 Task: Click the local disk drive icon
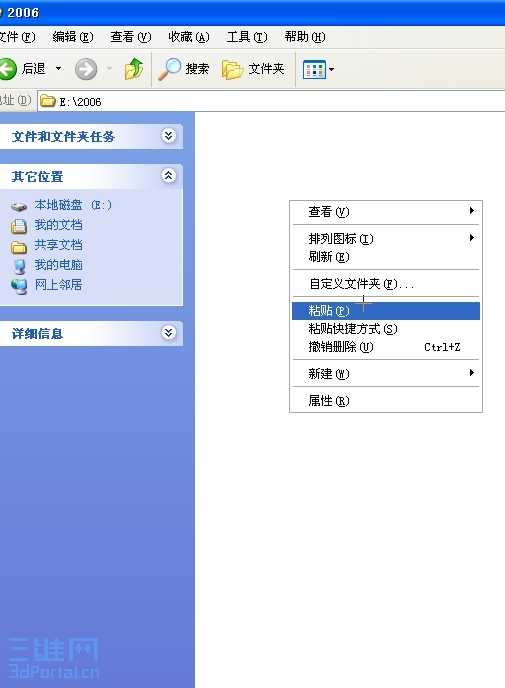tap(19, 206)
